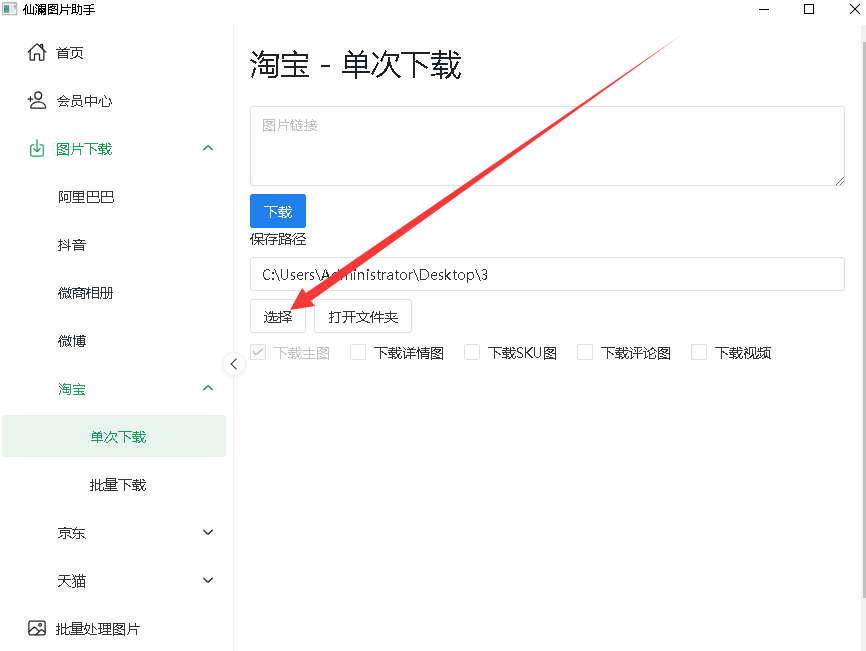Collapse the 淘宝 submenu chevron
Screen dimensions: 866x651
pyautogui.click(x=208, y=388)
